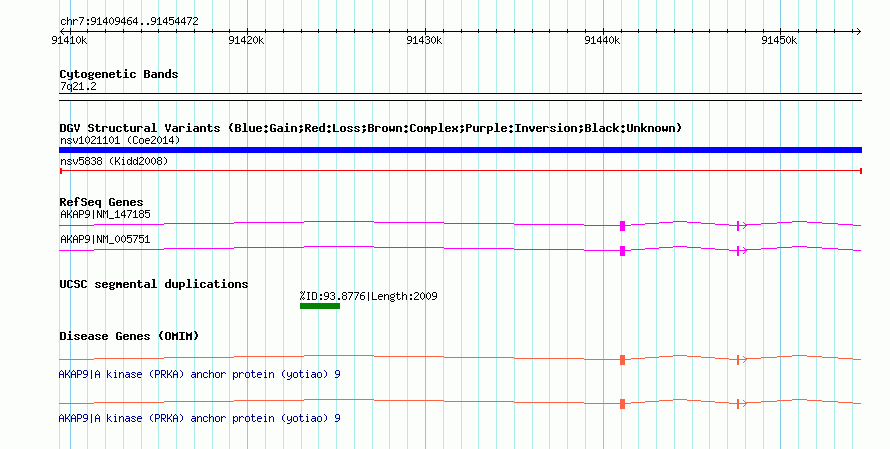Click the 91420k ruler tick label

click(x=246, y=40)
